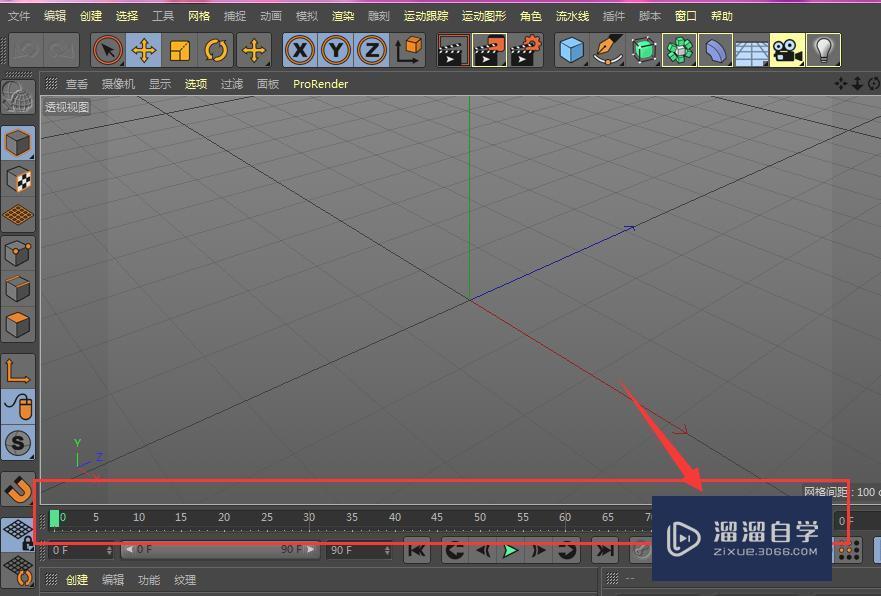Step back one frame

point(483,550)
